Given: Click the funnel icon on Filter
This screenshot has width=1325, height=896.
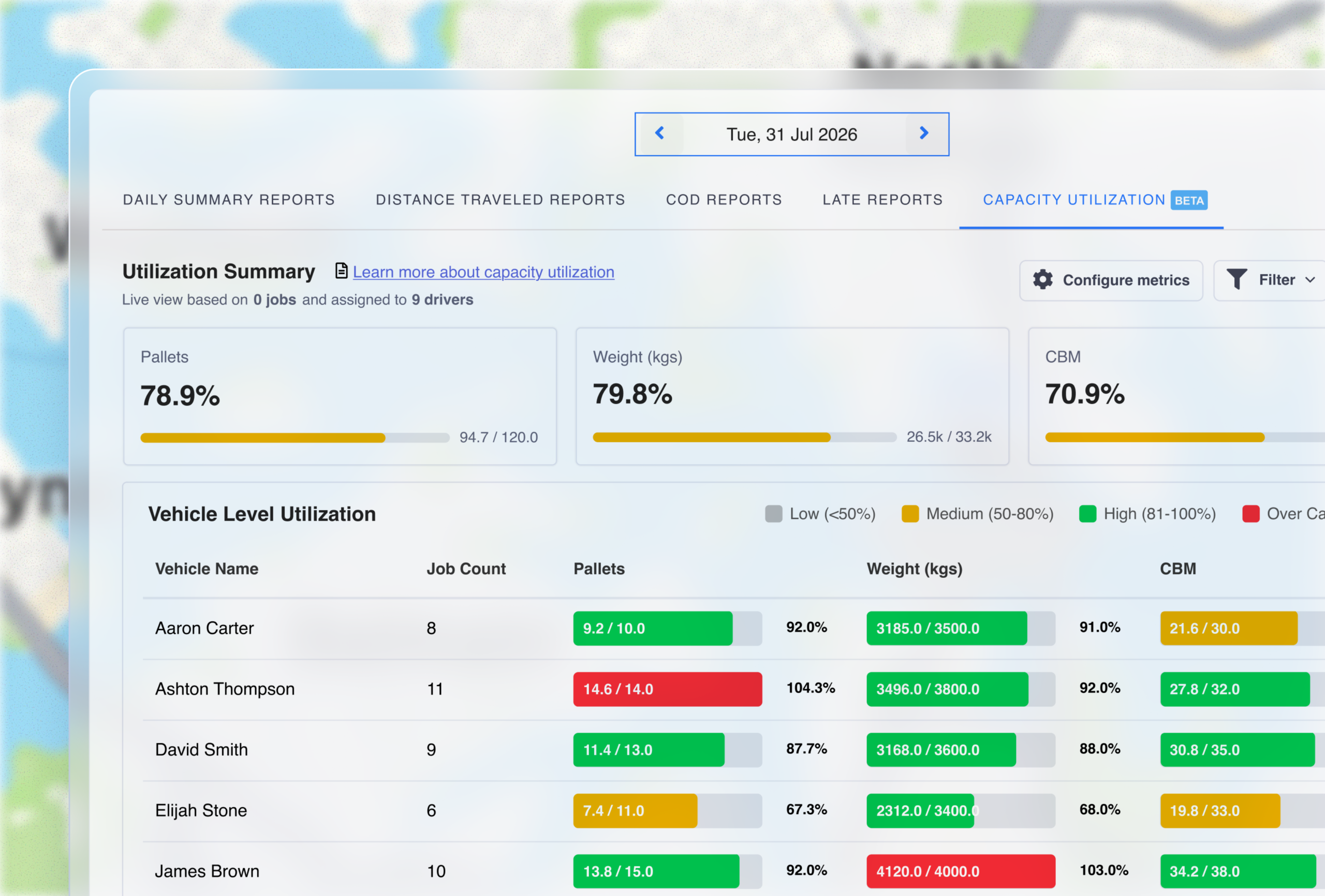Looking at the screenshot, I should point(1236,279).
